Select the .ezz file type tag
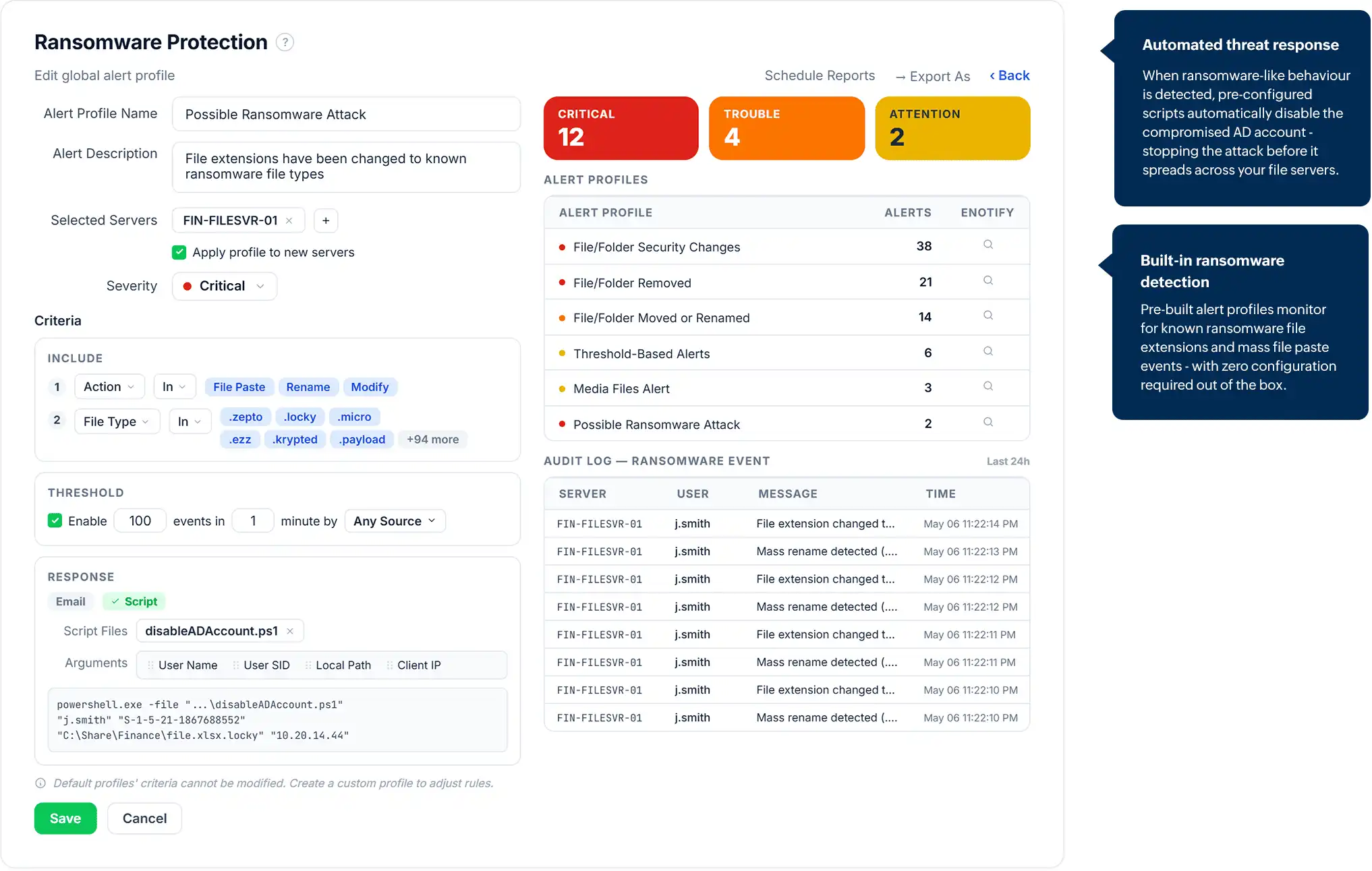Viewport: 1372px width, 871px height. click(x=239, y=440)
